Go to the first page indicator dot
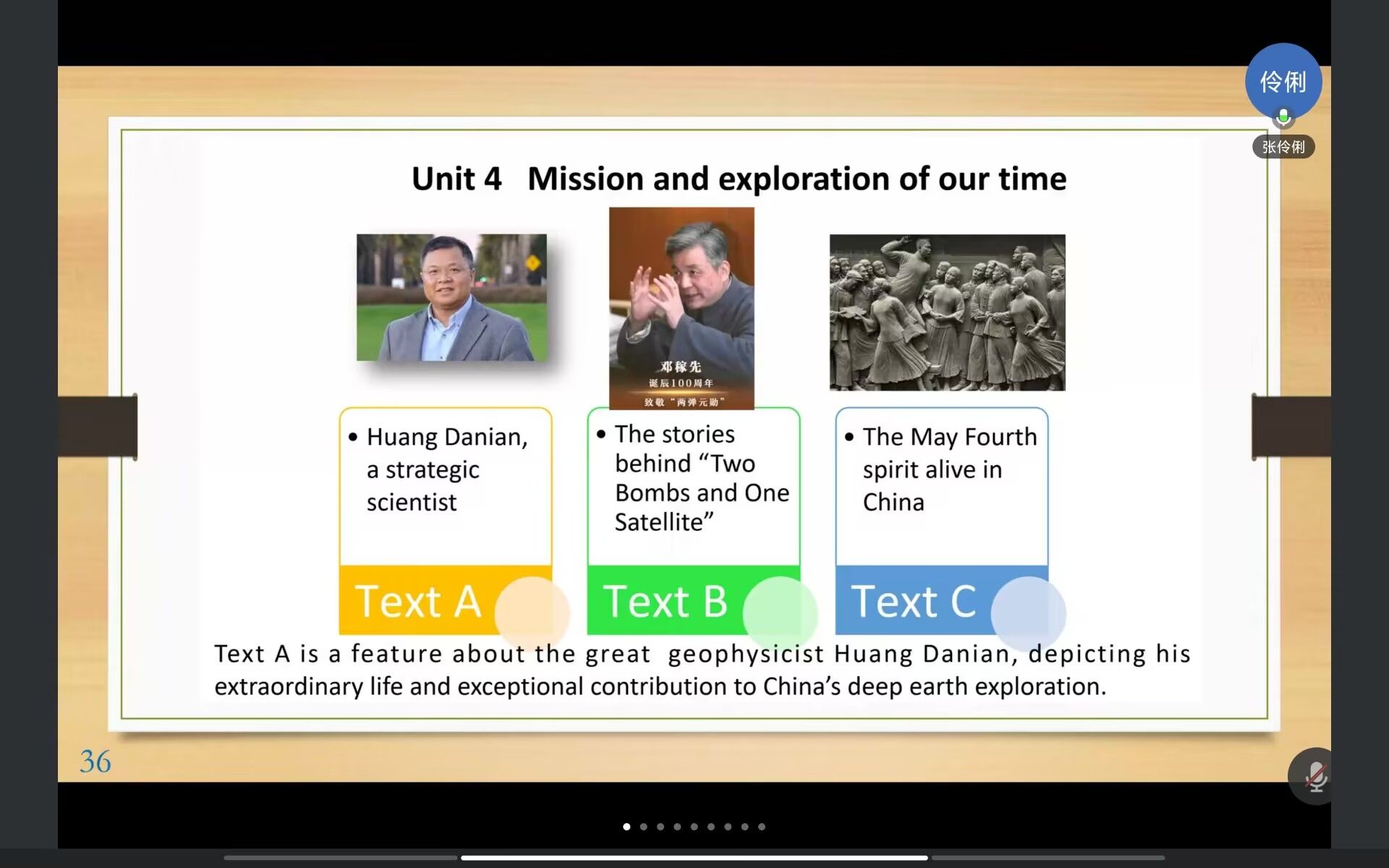The height and width of the screenshot is (868, 1389). pos(626,827)
